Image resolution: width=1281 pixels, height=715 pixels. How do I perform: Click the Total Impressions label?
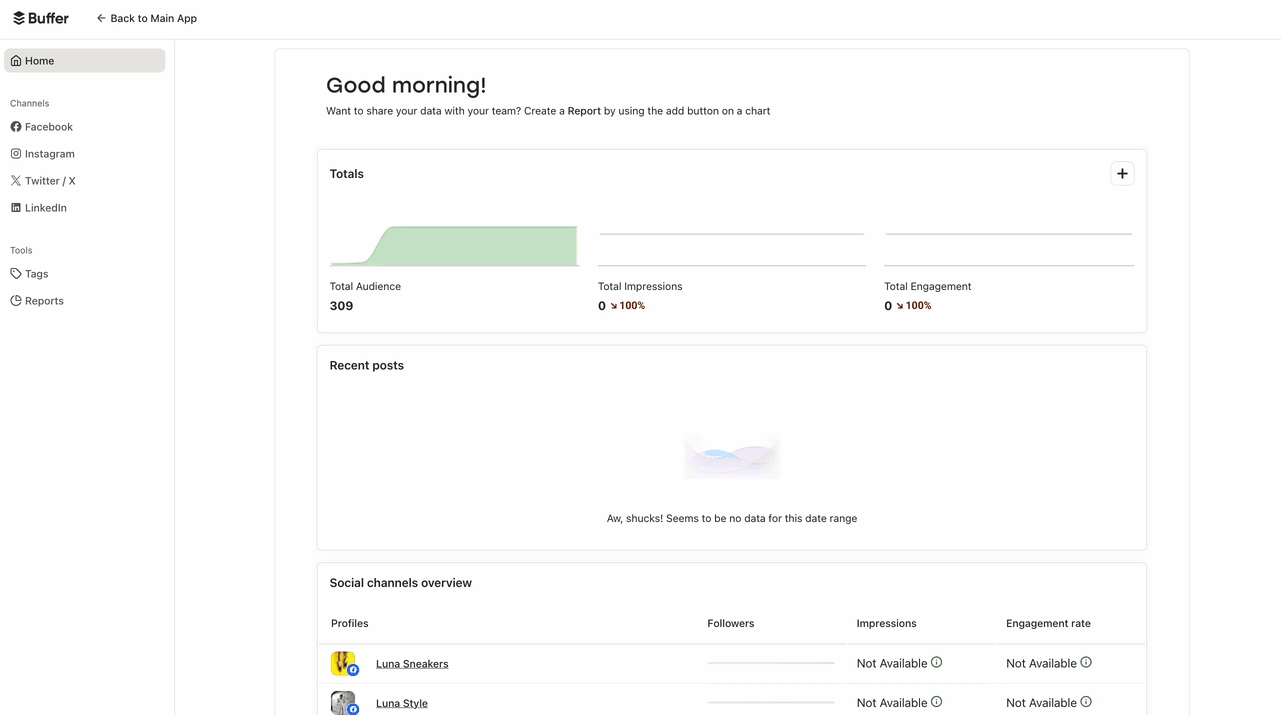click(640, 286)
